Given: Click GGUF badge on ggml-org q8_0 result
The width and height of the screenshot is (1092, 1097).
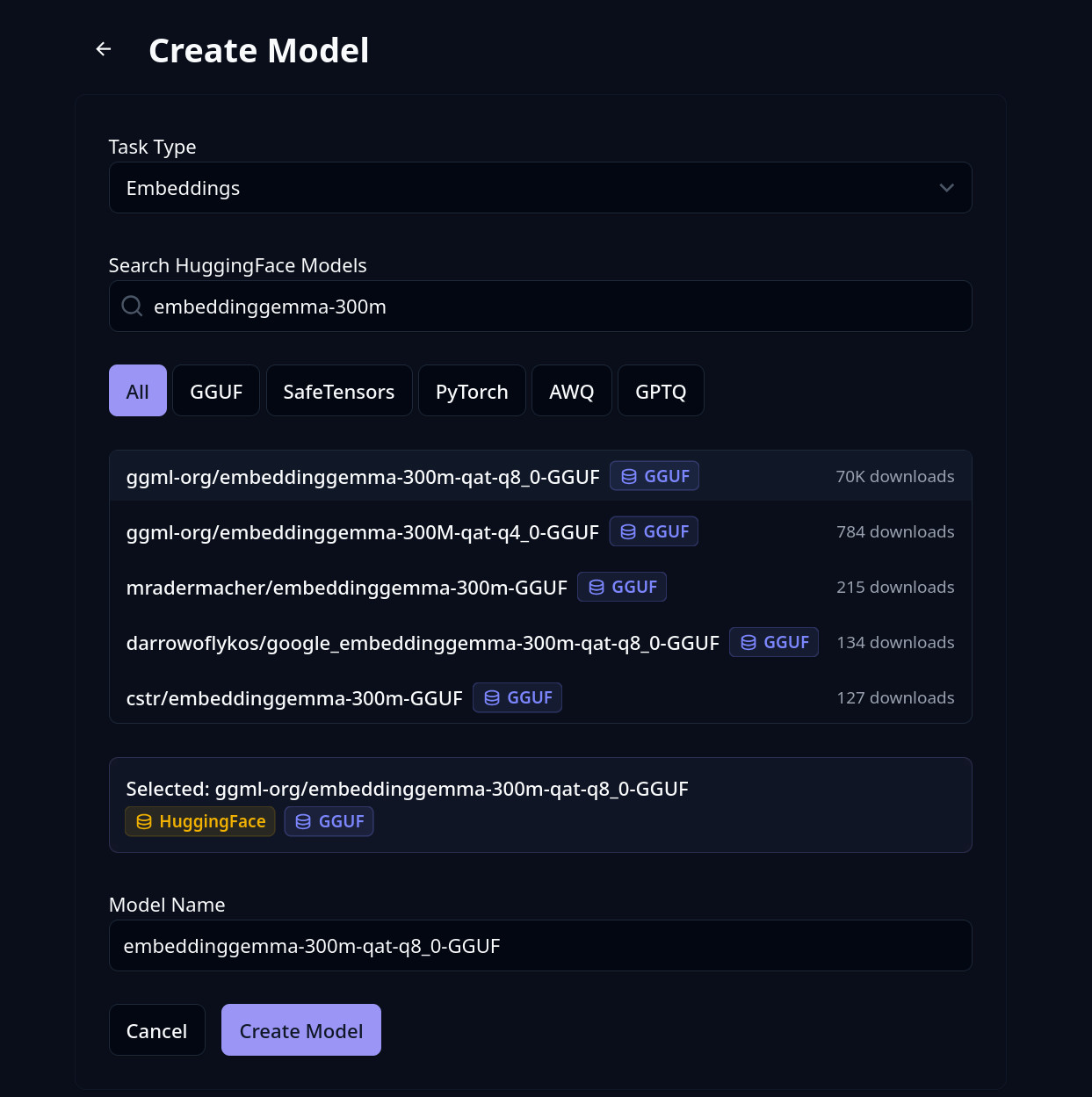Looking at the screenshot, I should (x=654, y=476).
